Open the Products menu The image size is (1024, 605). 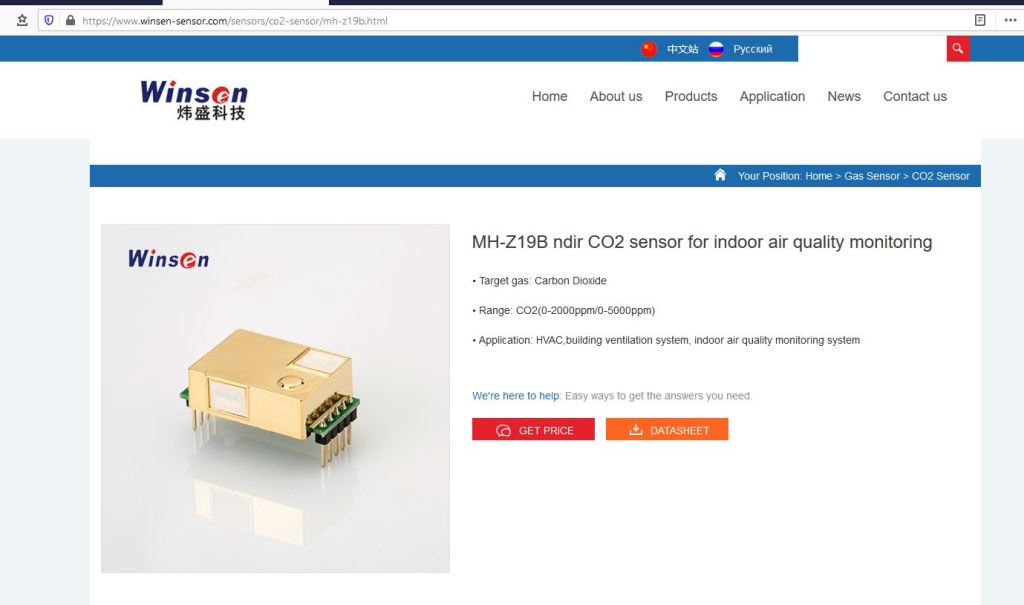(x=691, y=96)
